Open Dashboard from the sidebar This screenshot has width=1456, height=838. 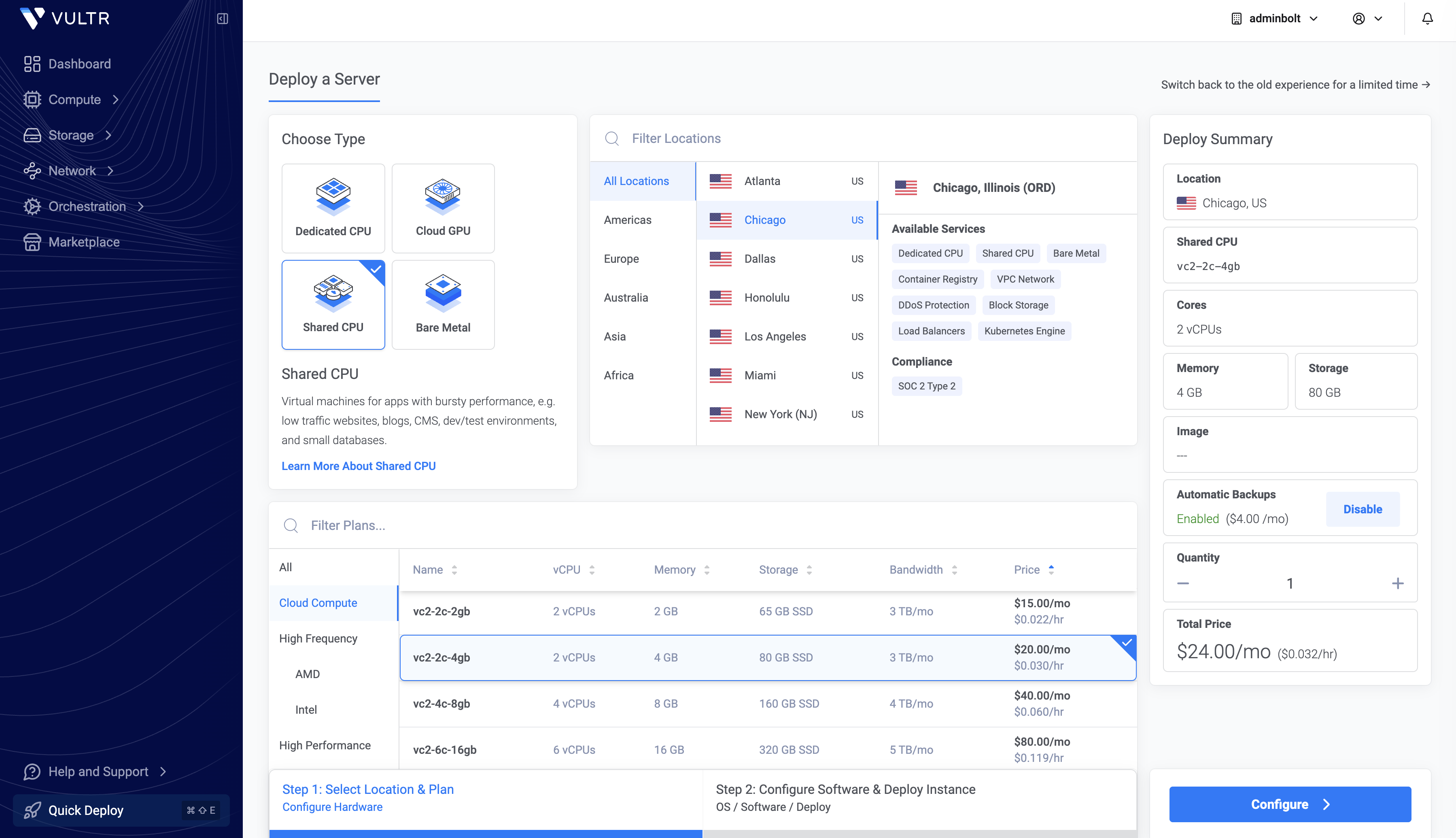[67, 64]
